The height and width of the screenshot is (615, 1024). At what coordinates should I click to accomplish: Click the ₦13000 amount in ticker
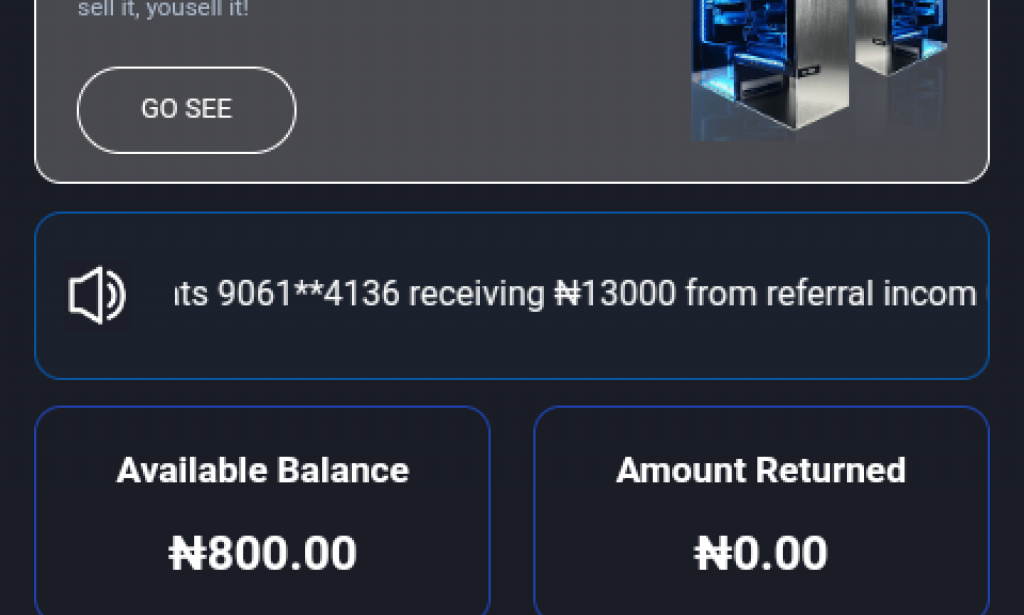pos(615,294)
